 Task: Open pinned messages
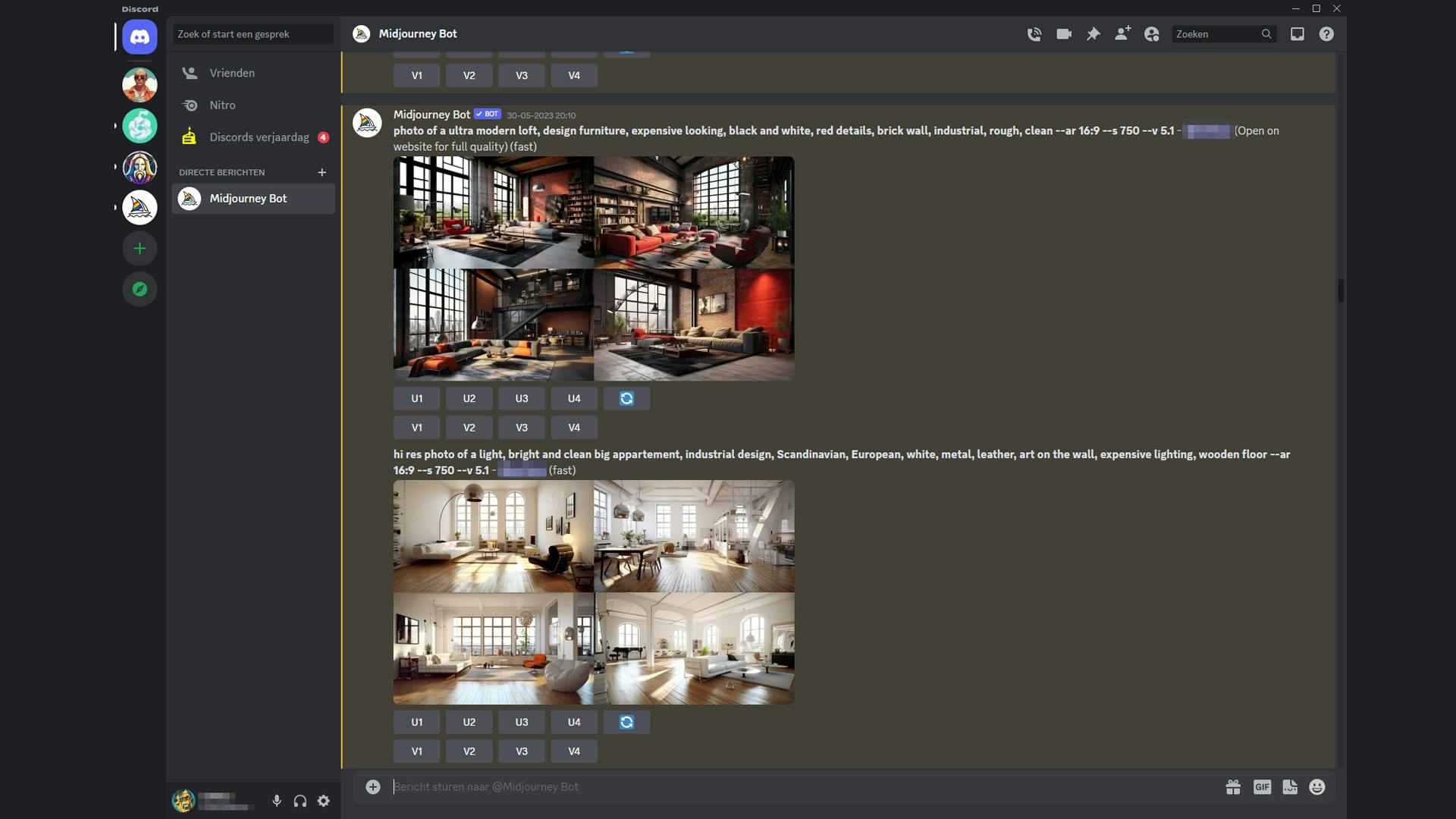coord(1093,34)
